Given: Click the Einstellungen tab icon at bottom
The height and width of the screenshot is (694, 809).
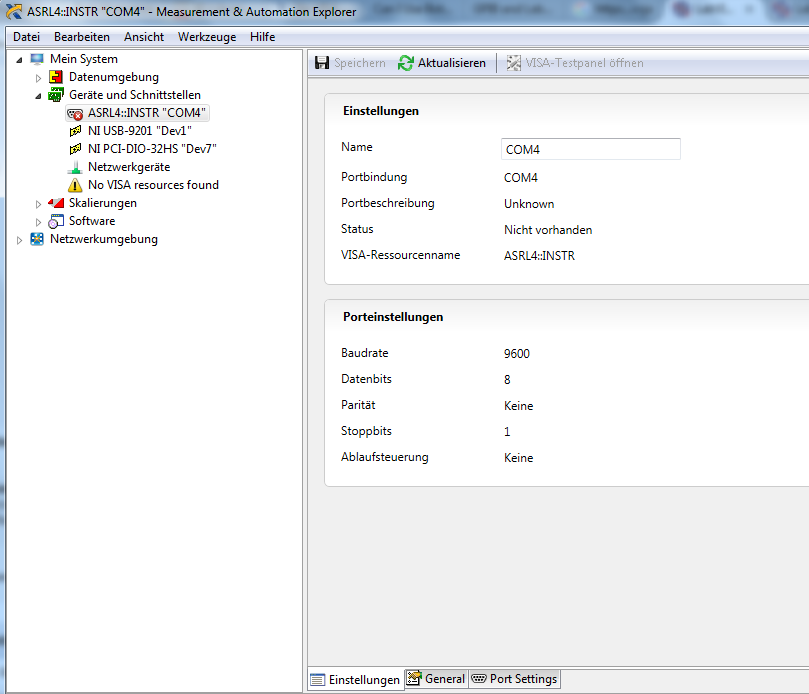Looking at the screenshot, I should click(x=317, y=680).
